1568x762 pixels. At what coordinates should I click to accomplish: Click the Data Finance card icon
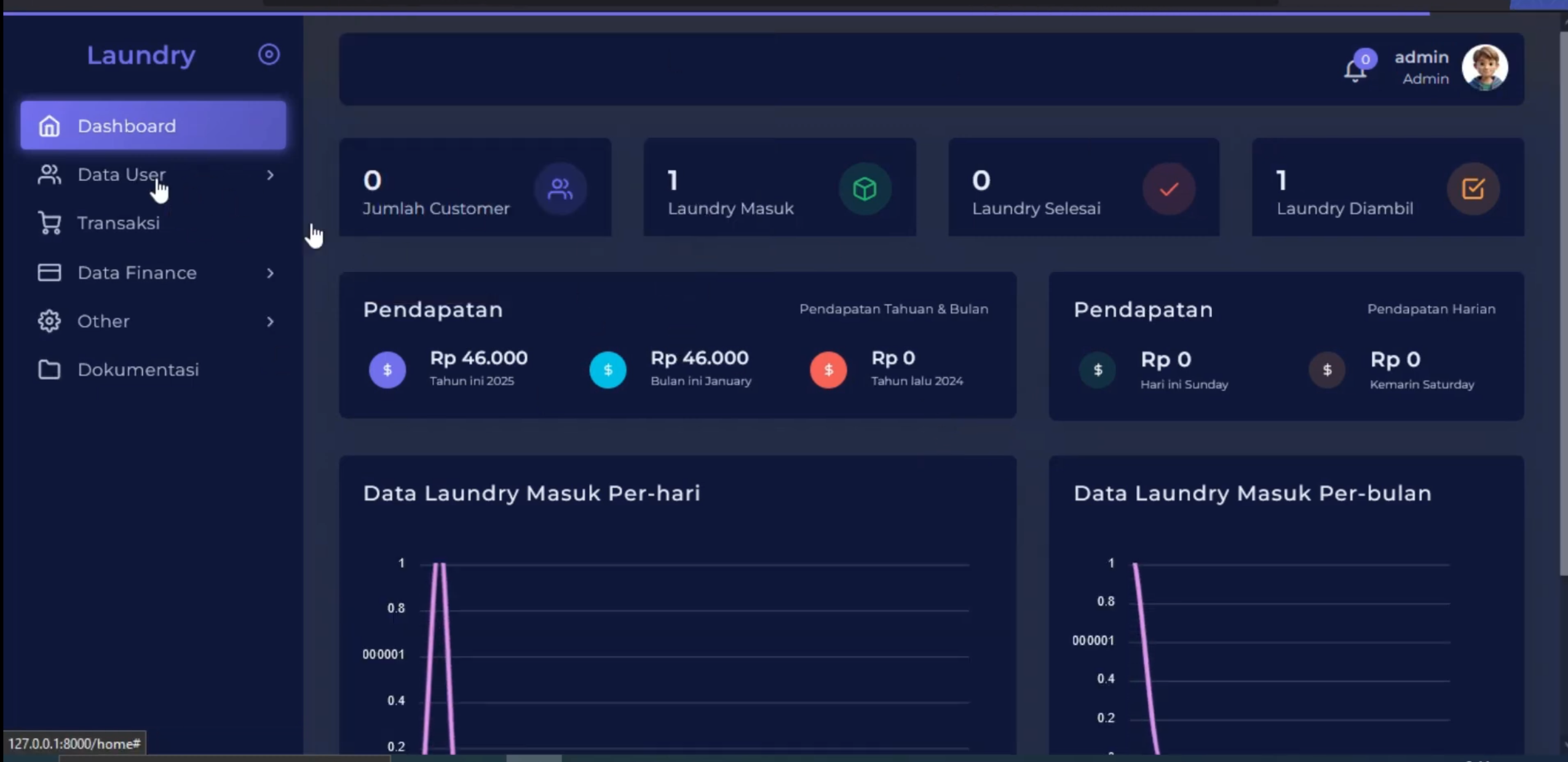click(49, 272)
